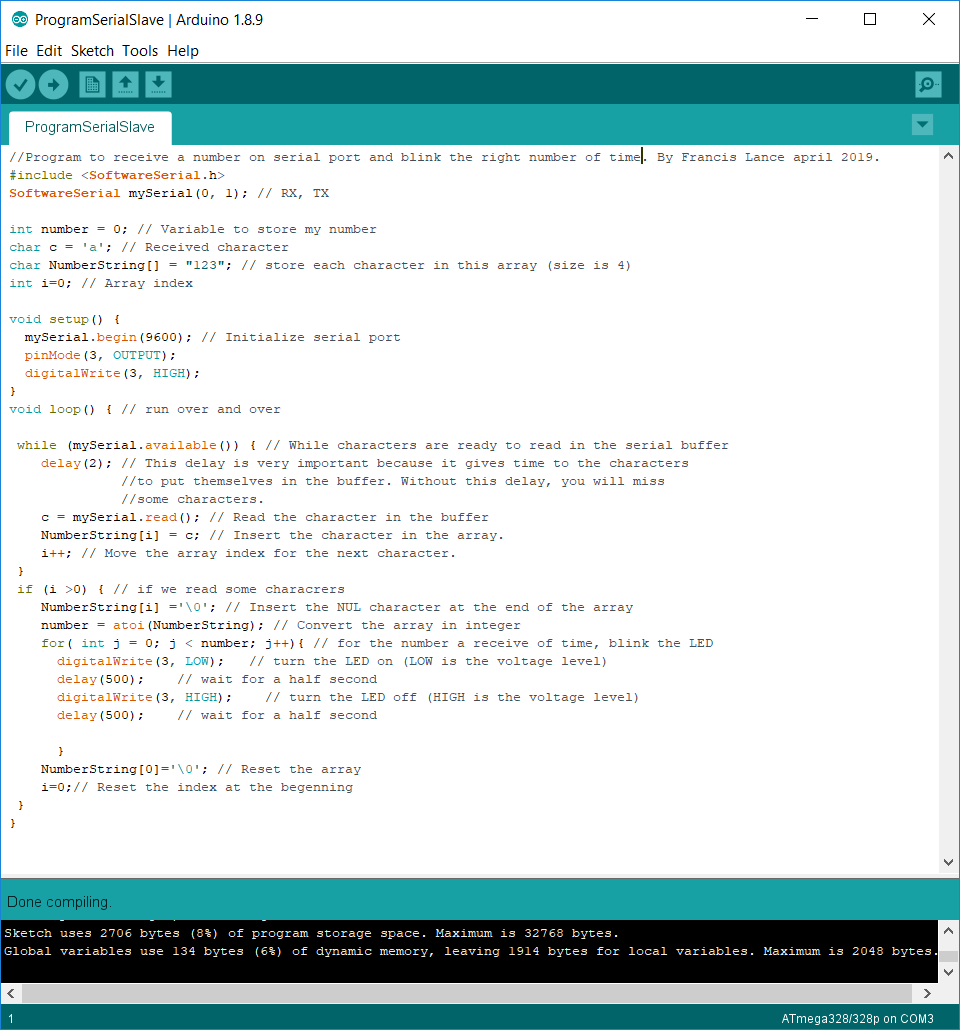
Task: Click horizontal scrollbar left arrow
Action: click(x=11, y=993)
